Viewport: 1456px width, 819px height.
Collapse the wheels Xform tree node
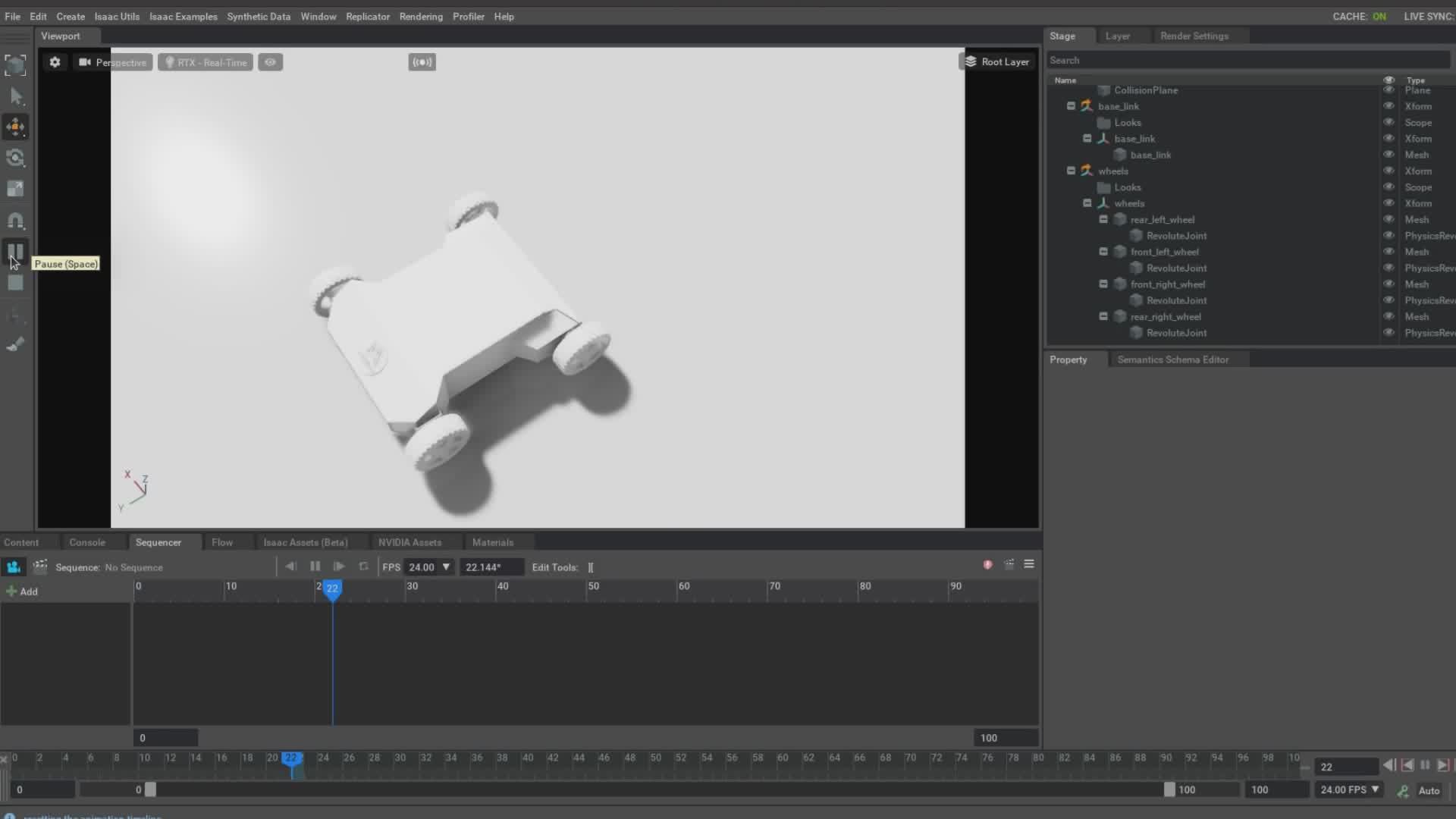pos(1071,171)
